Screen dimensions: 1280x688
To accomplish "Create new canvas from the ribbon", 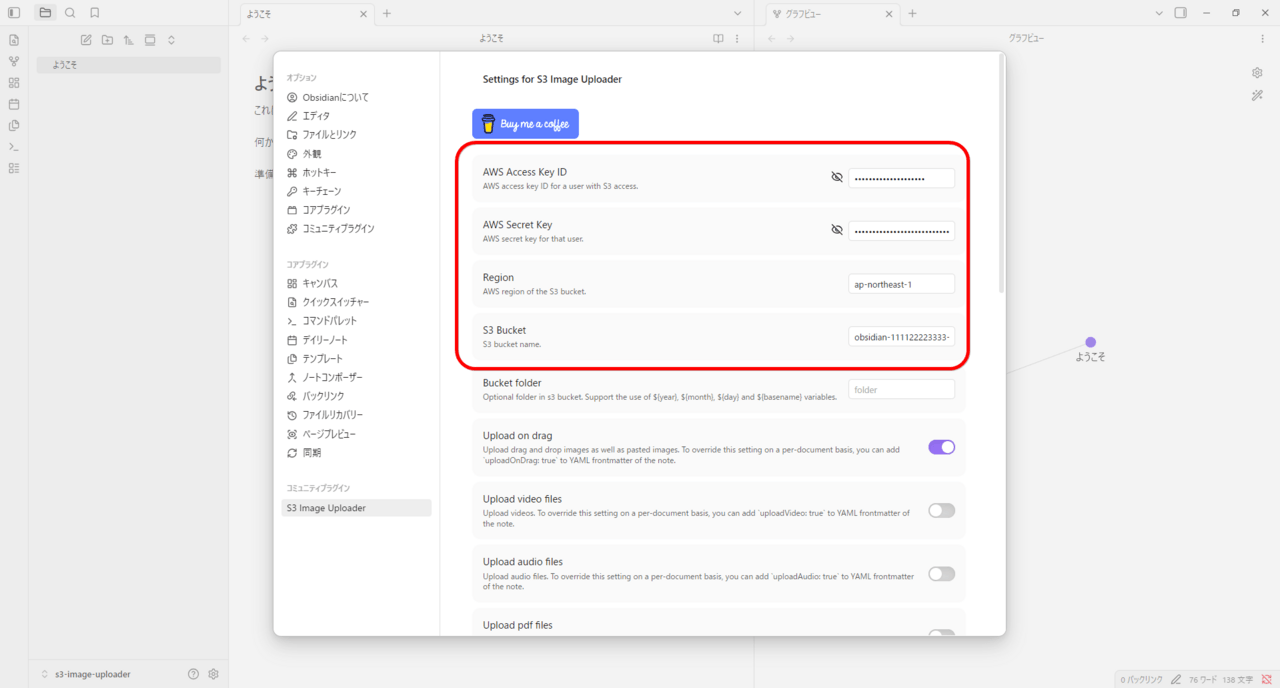I will point(14,83).
